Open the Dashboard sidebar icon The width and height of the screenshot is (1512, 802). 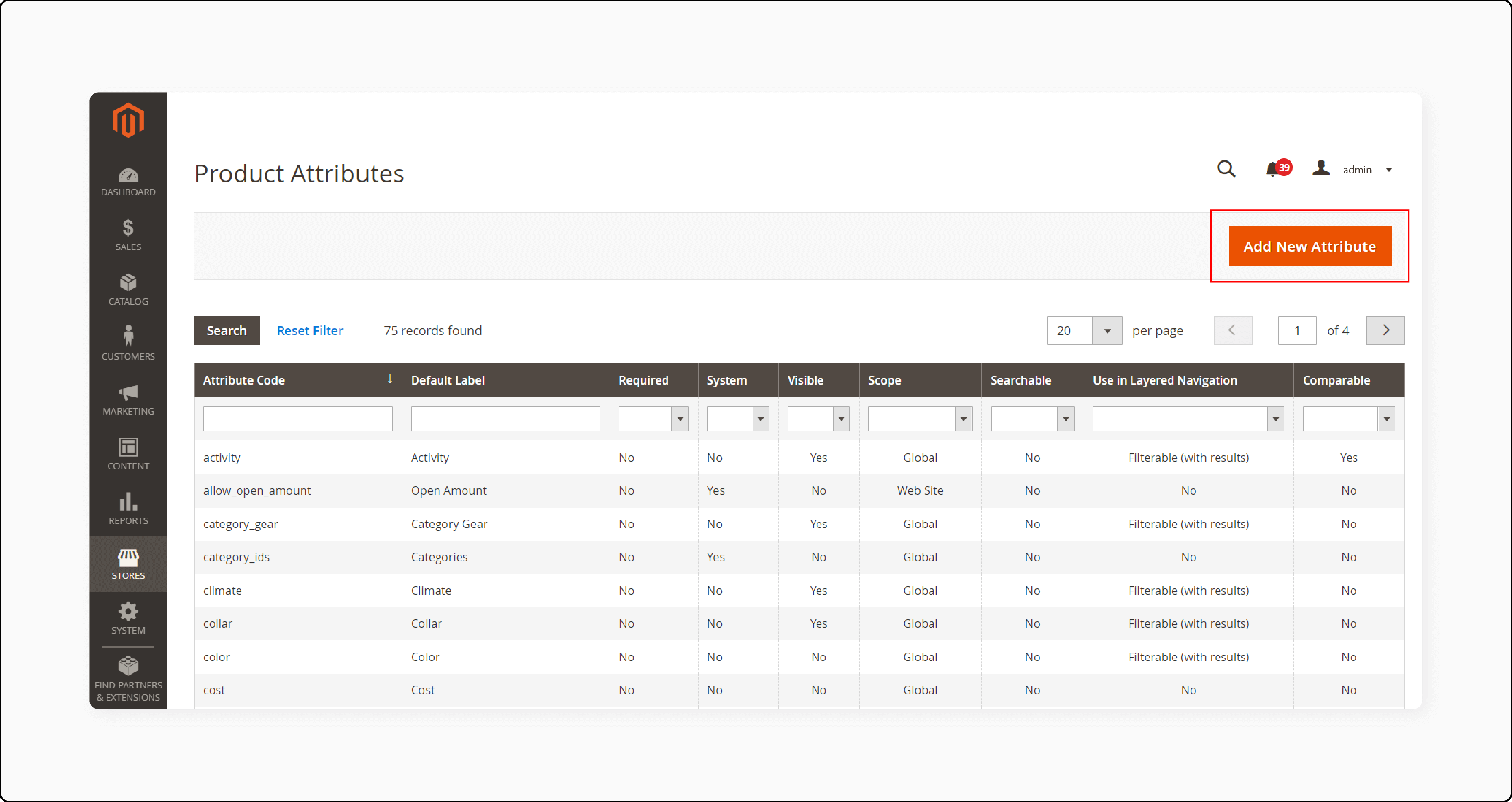128,182
